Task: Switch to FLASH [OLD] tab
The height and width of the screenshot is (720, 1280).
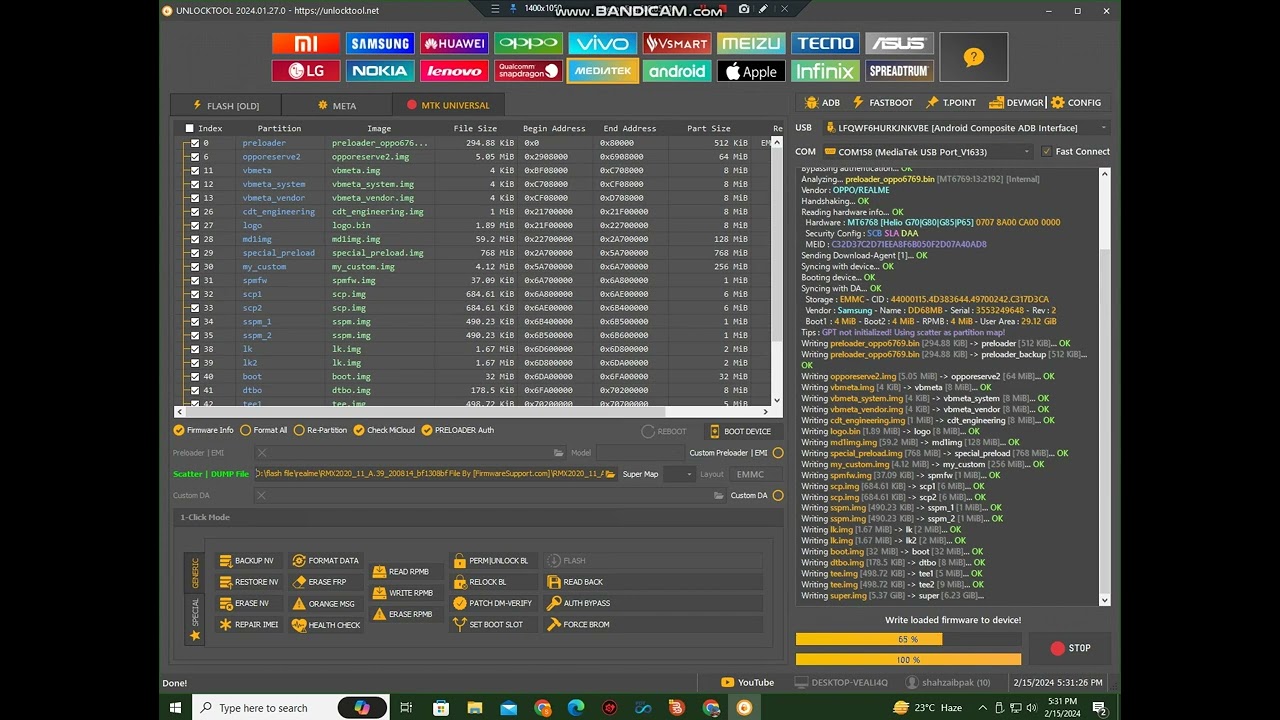Action: (226, 105)
